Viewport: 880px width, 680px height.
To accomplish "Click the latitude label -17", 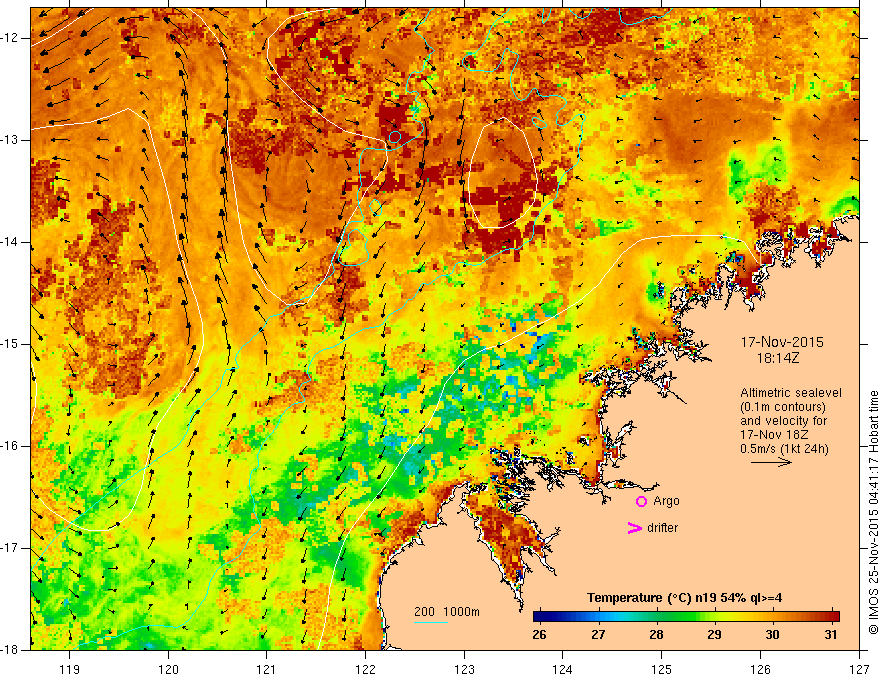I will [10, 548].
